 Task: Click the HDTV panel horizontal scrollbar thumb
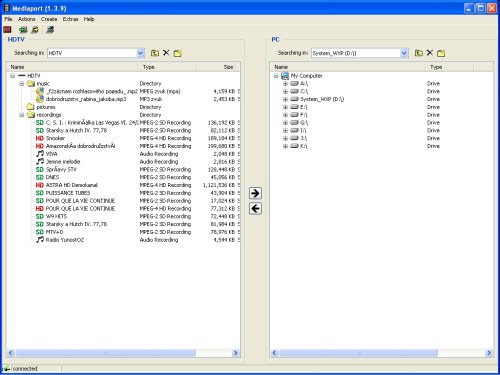pyautogui.click(x=105, y=353)
